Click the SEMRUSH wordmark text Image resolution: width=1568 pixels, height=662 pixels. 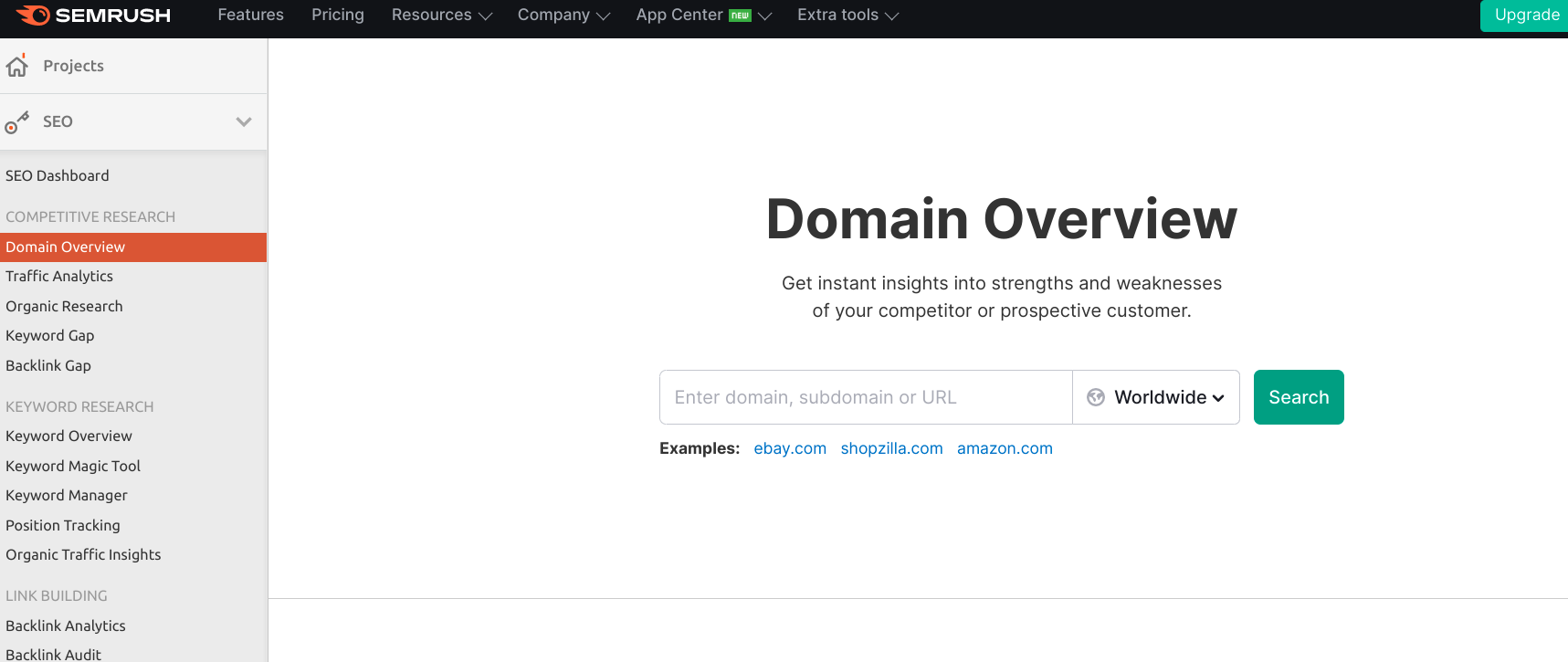pyautogui.click(x=113, y=16)
